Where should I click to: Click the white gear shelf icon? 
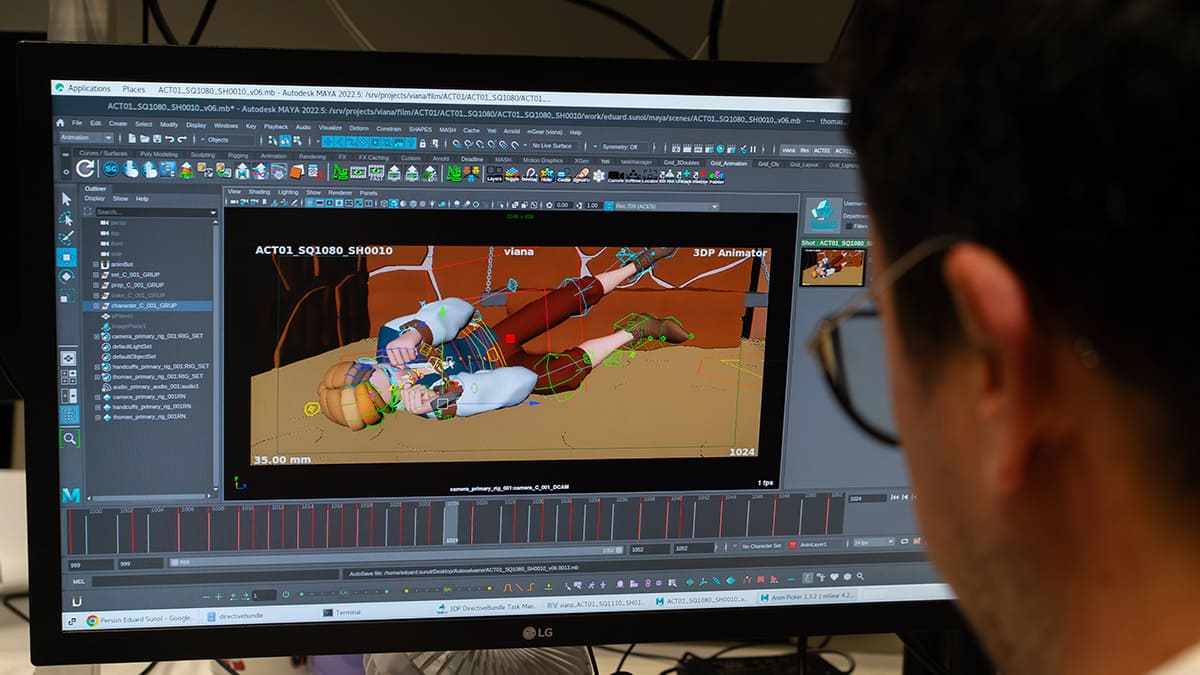[599, 177]
